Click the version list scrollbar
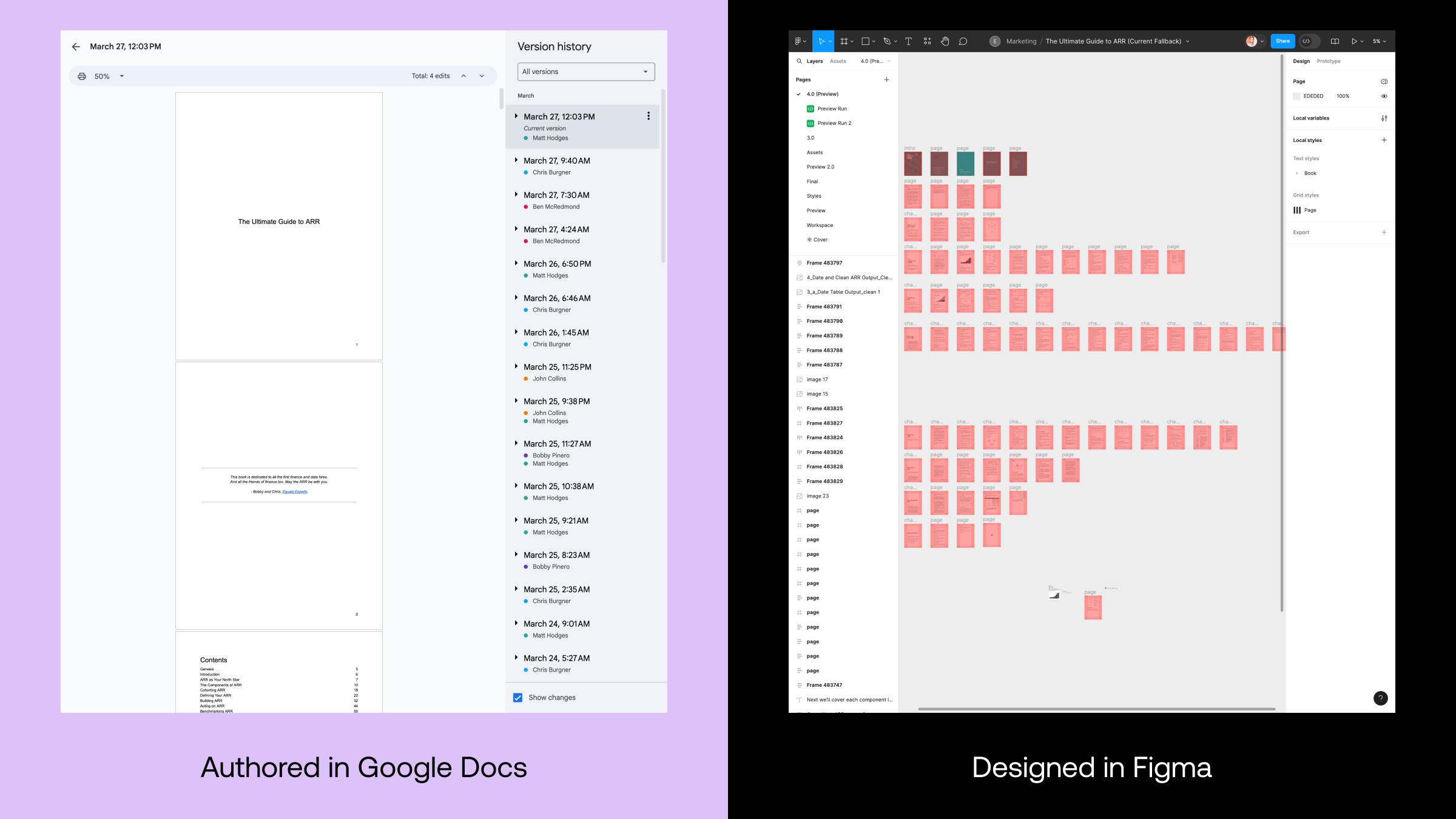Viewport: 1456px width, 819px height. tap(663, 176)
